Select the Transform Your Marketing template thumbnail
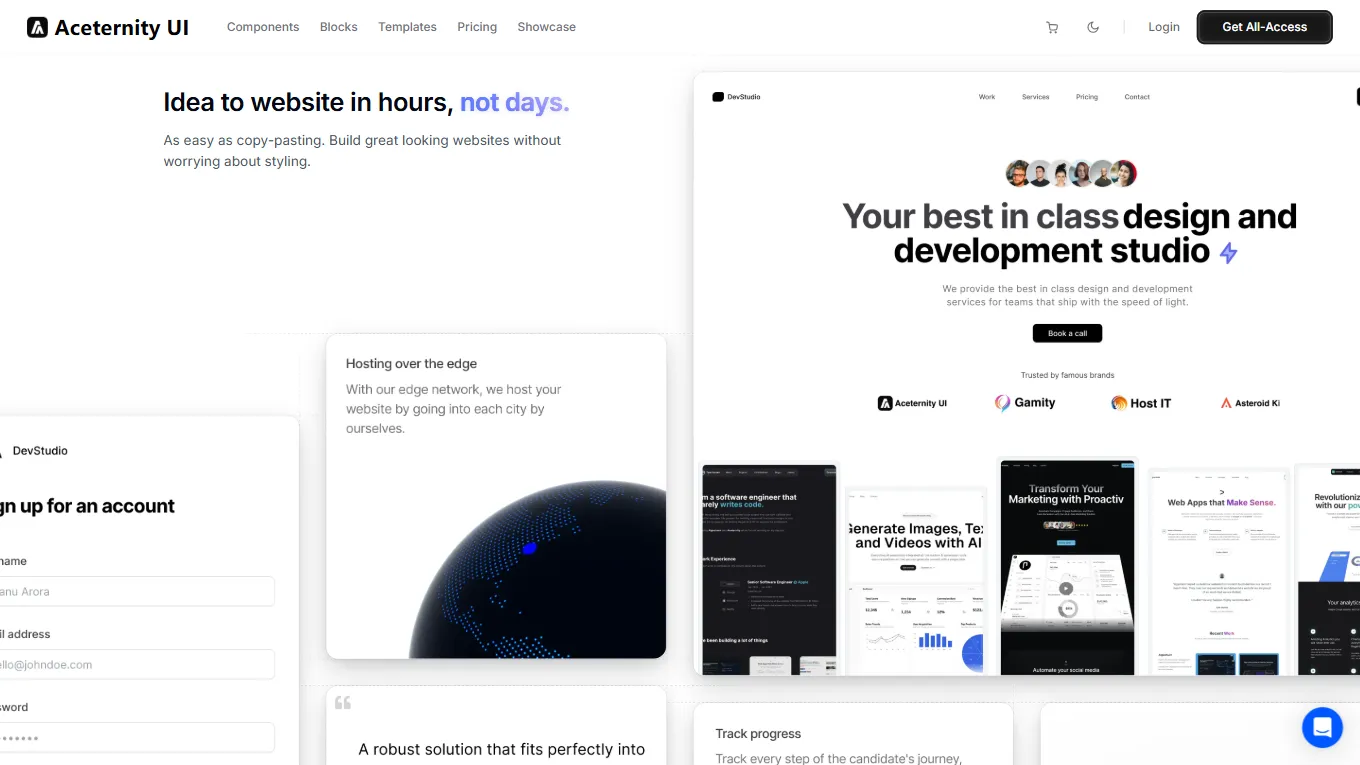Image resolution: width=1360 pixels, height=765 pixels. point(1067,567)
